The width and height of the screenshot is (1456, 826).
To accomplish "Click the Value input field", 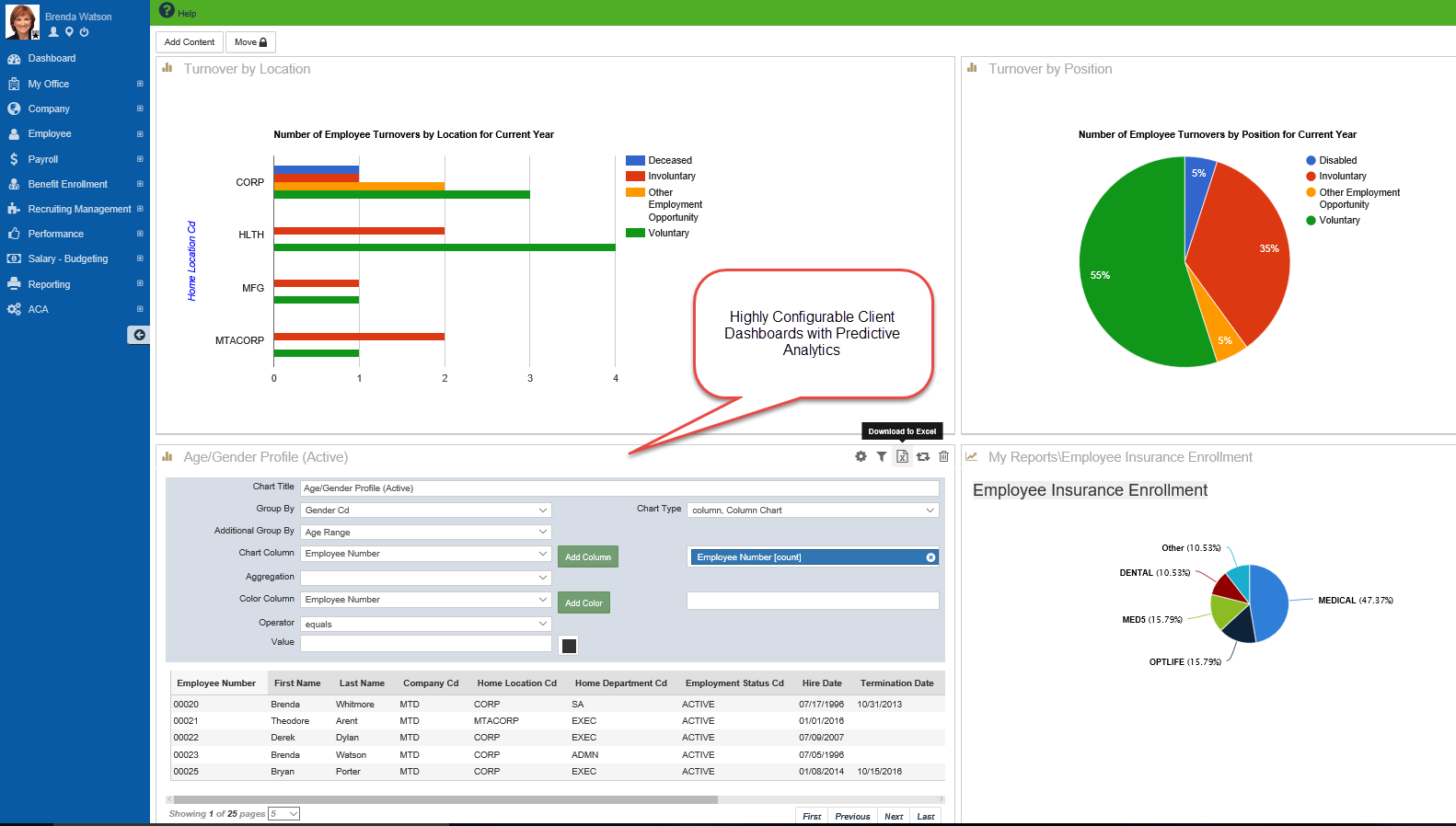I will pos(425,643).
